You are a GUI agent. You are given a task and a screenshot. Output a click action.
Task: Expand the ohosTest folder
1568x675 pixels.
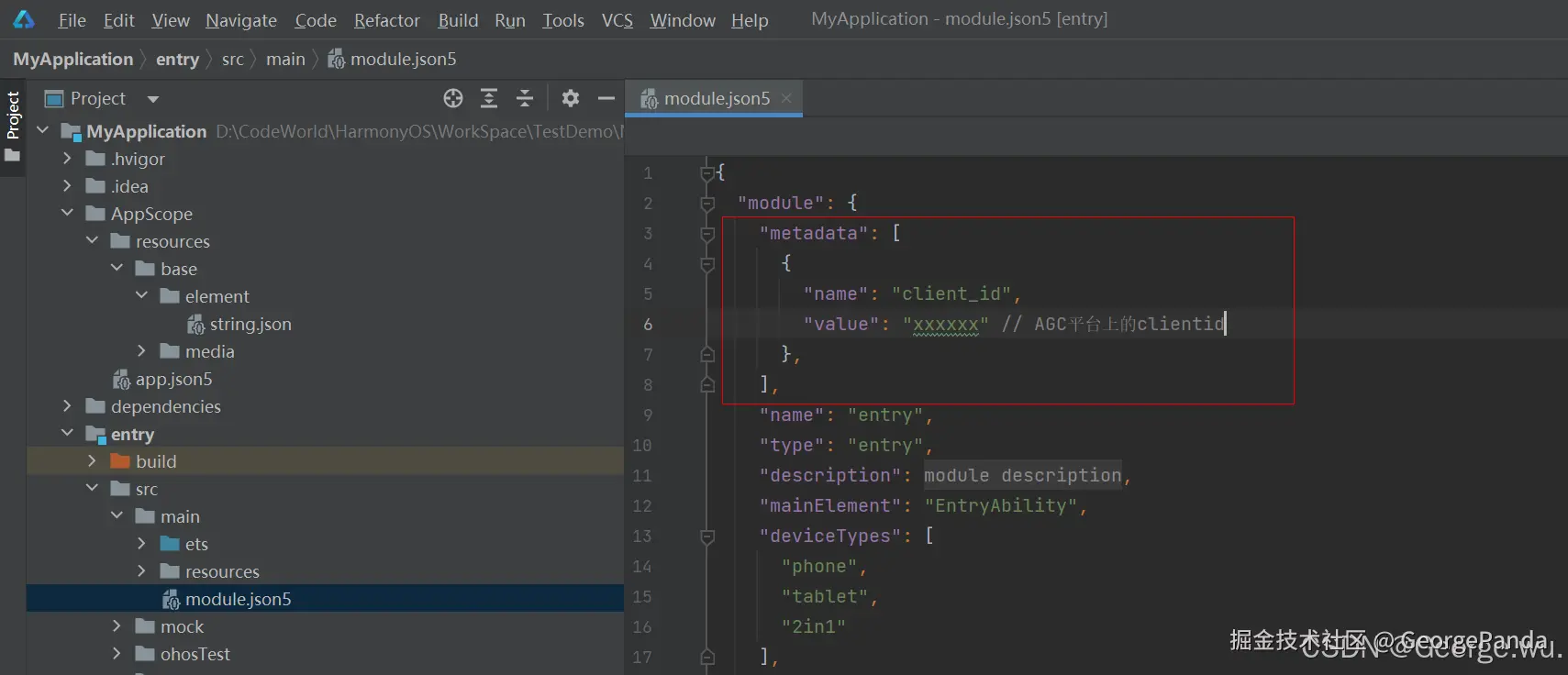(x=117, y=654)
